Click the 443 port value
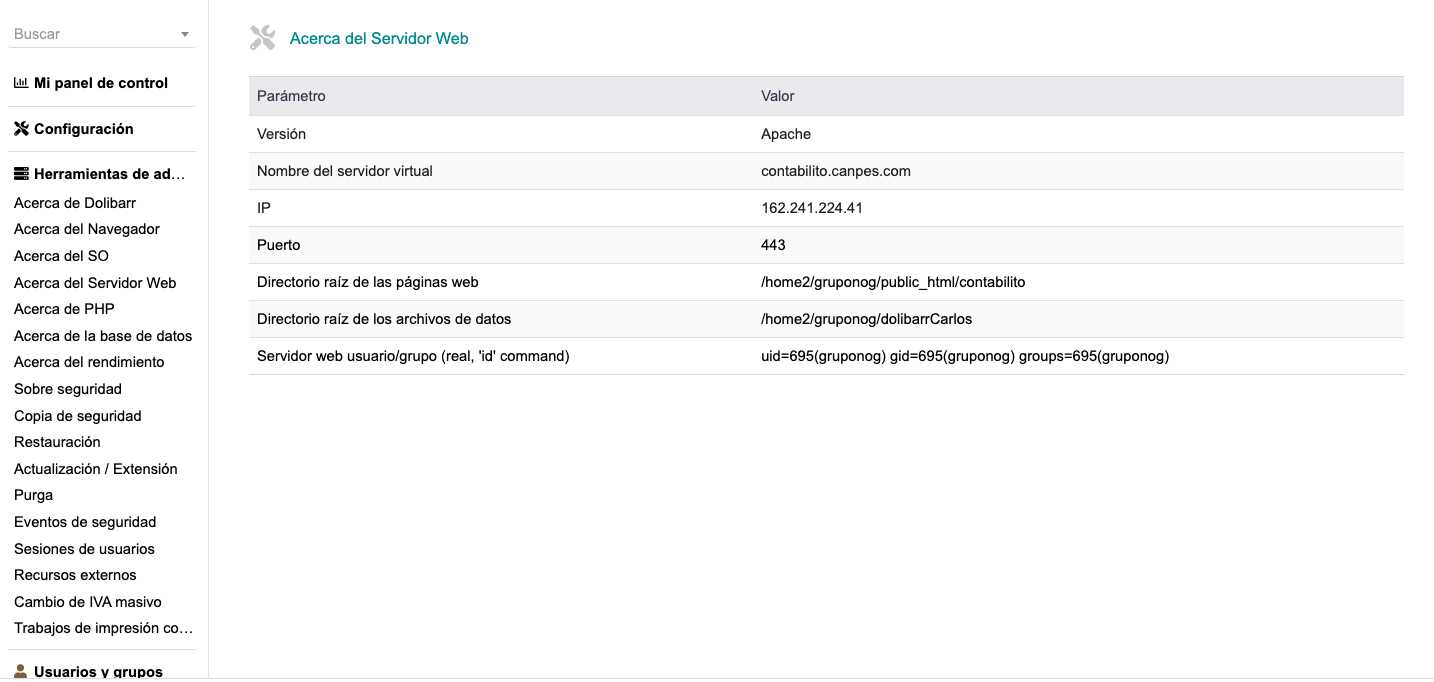Screen dimensions: 1434x682 pos(773,245)
